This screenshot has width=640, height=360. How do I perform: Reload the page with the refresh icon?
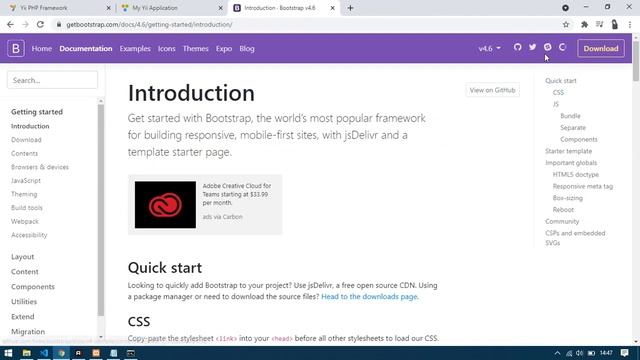pyautogui.click(x=40, y=24)
